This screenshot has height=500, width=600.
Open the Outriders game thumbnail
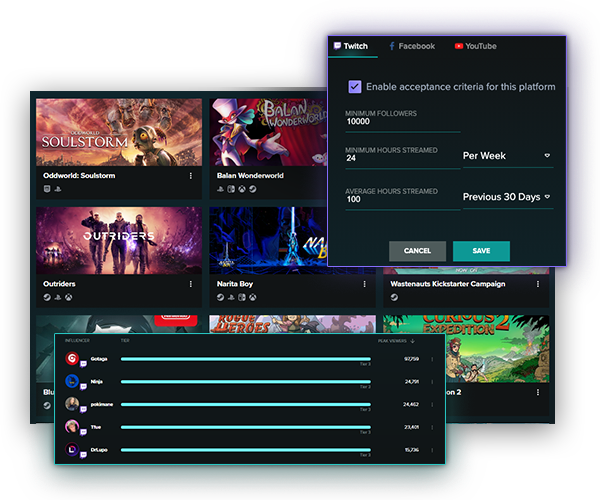click(119, 241)
